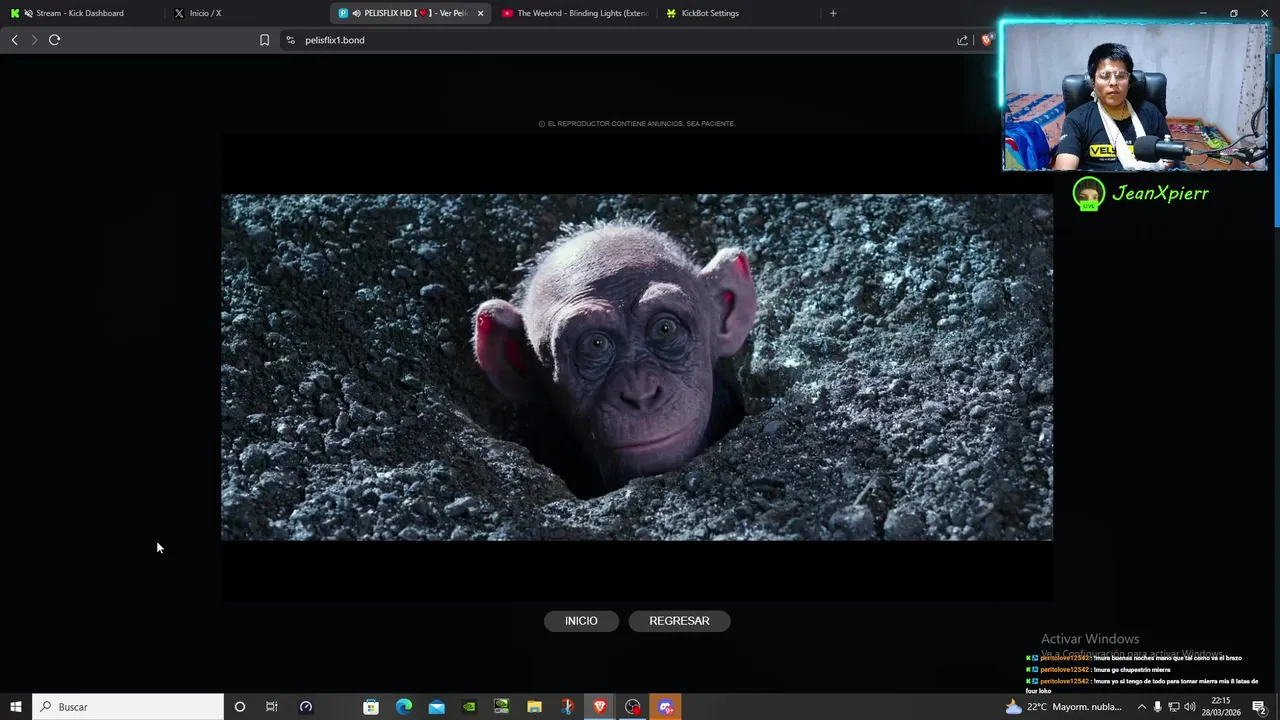This screenshot has height=720, width=1280.
Task: Bookmark this page with the bookmark icon
Action: pyautogui.click(x=264, y=40)
